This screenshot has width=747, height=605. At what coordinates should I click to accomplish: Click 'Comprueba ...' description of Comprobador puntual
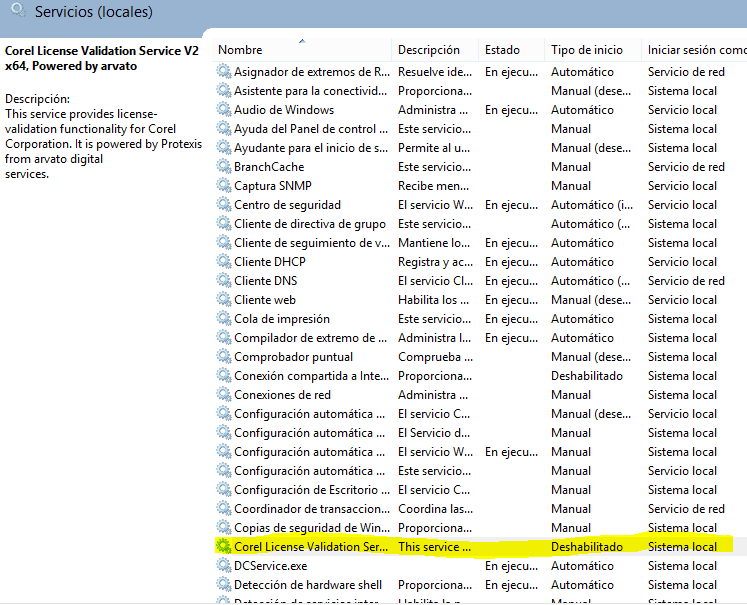click(435, 357)
